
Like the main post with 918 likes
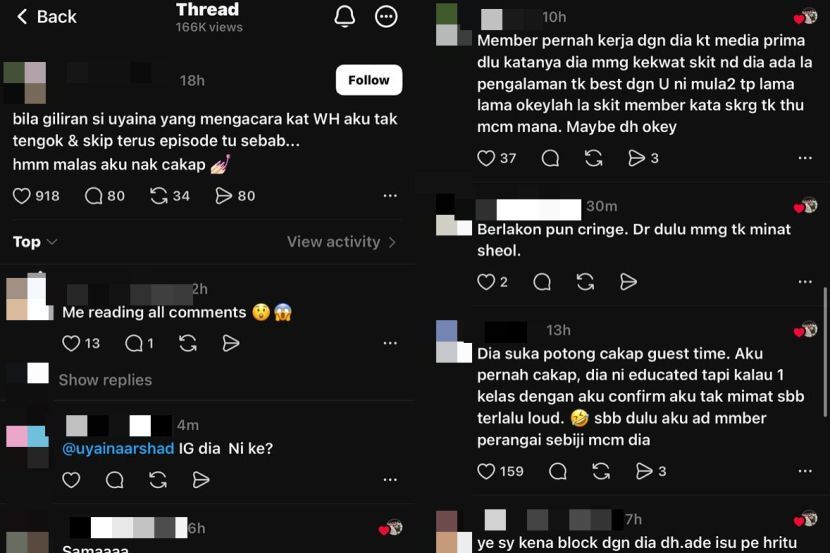(22, 196)
